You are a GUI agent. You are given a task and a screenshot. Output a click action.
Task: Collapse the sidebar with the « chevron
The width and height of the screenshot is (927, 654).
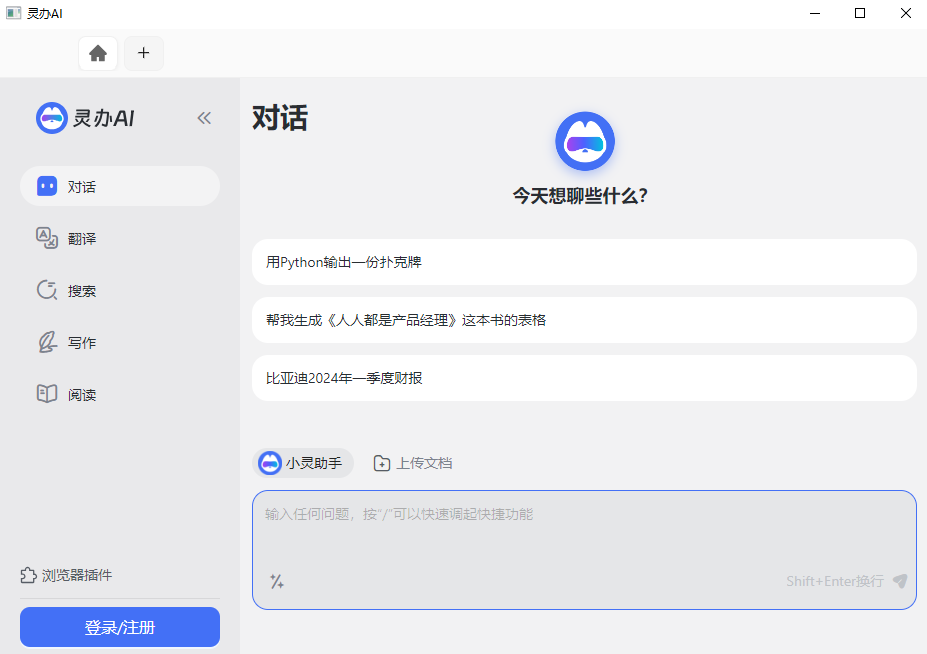(x=204, y=117)
